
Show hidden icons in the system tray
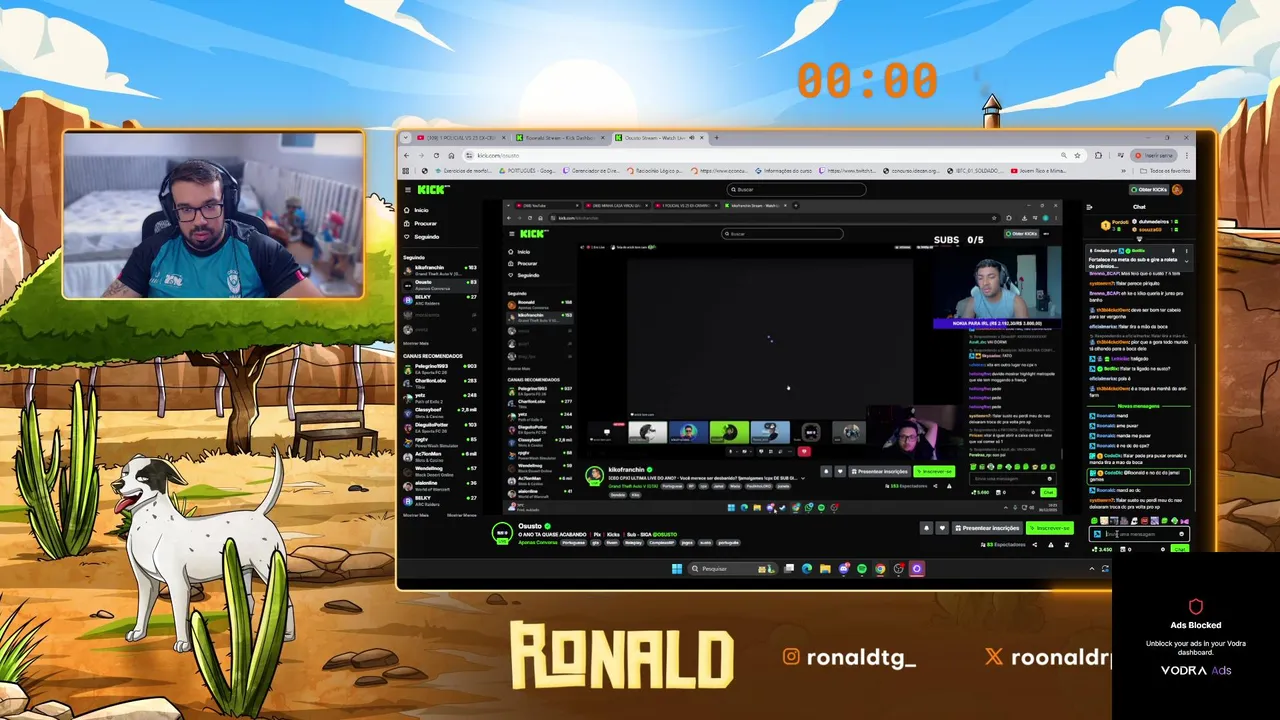(x=1092, y=569)
